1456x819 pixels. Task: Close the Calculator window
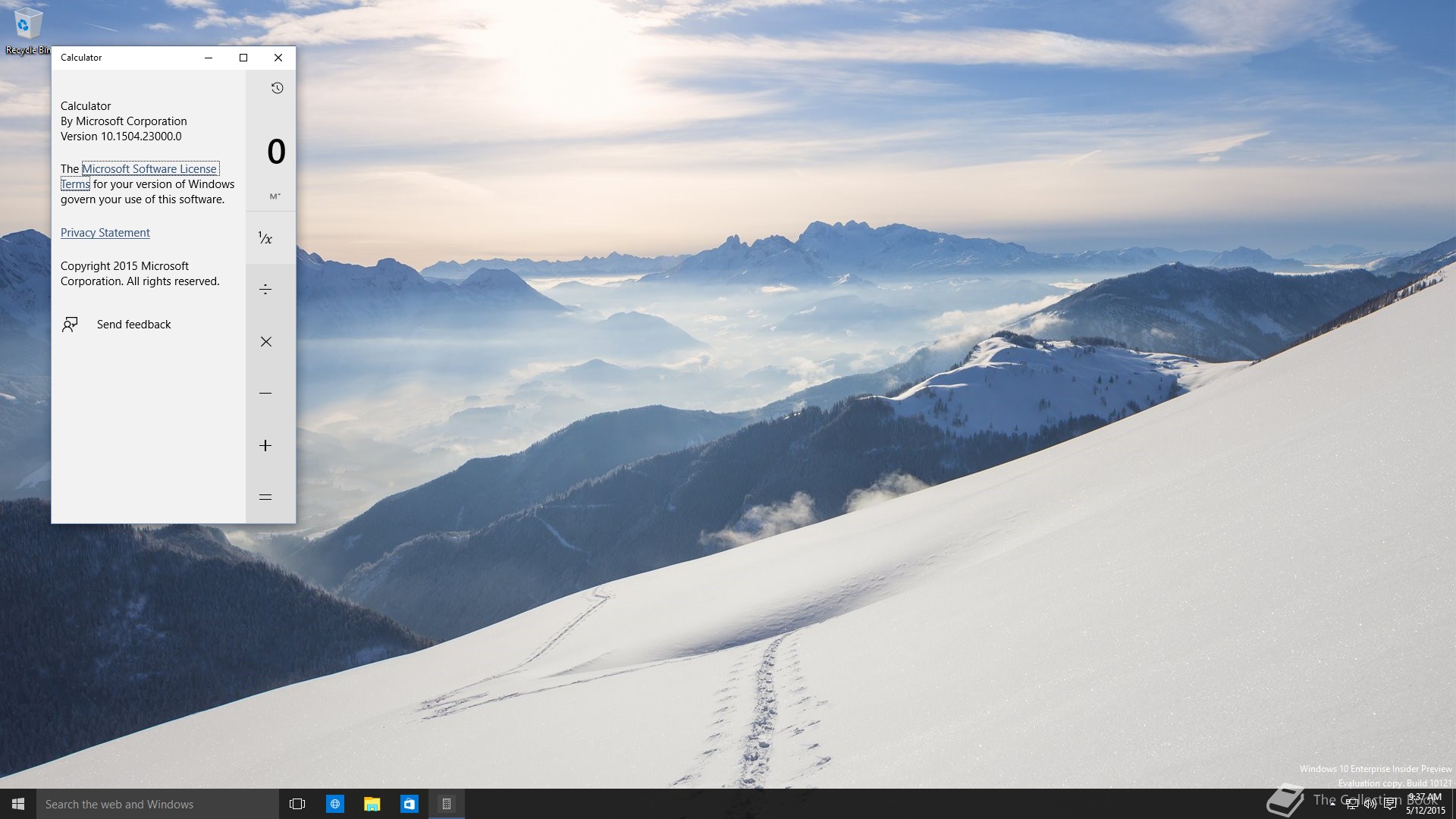[278, 58]
